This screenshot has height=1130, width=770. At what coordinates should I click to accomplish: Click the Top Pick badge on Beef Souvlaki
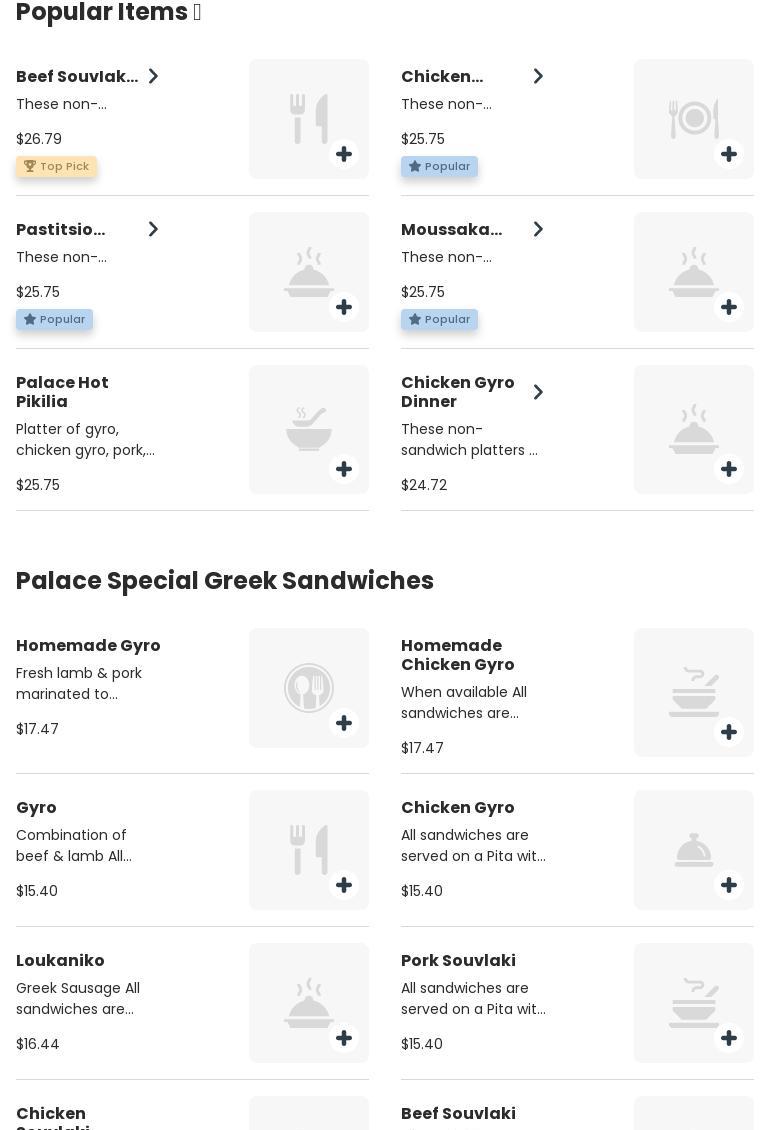click(x=57, y=166)
